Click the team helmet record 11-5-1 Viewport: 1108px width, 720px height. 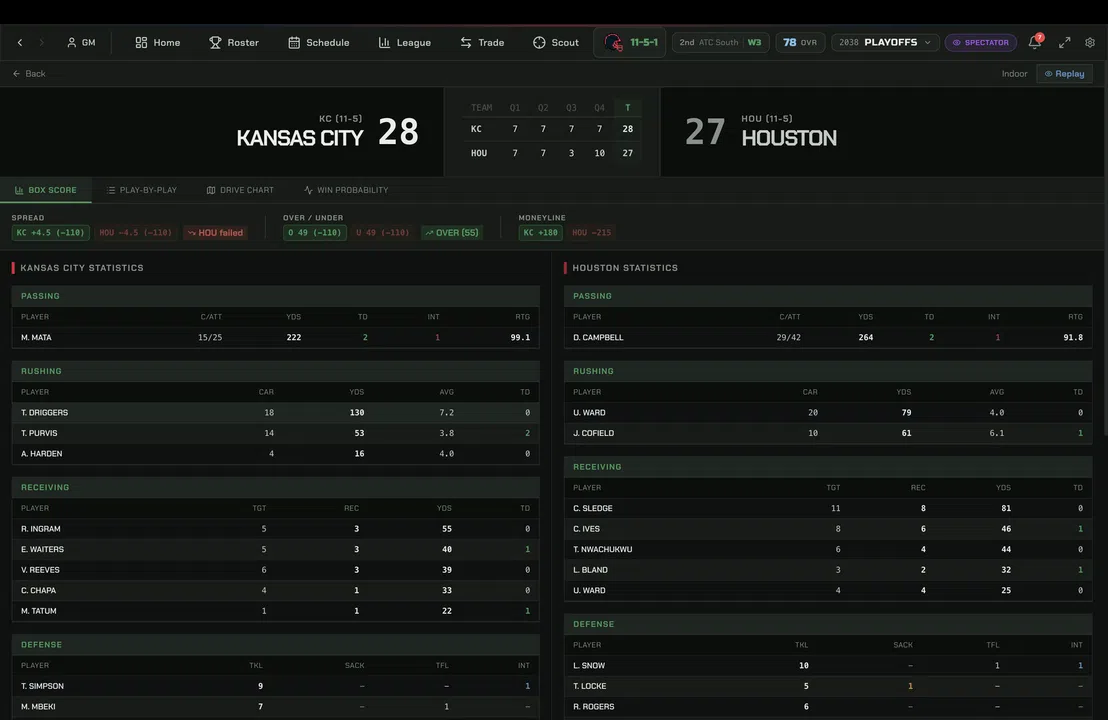point(630,42)
